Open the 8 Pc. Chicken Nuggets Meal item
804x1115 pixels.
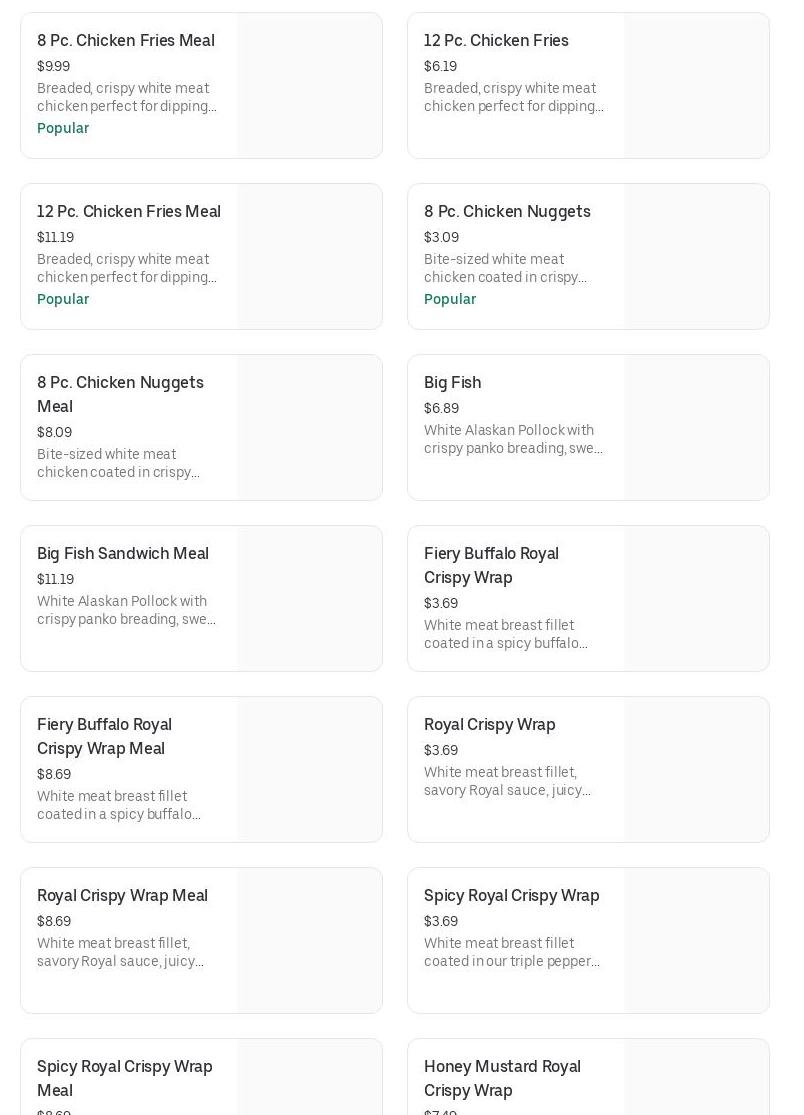coord(120,394)
